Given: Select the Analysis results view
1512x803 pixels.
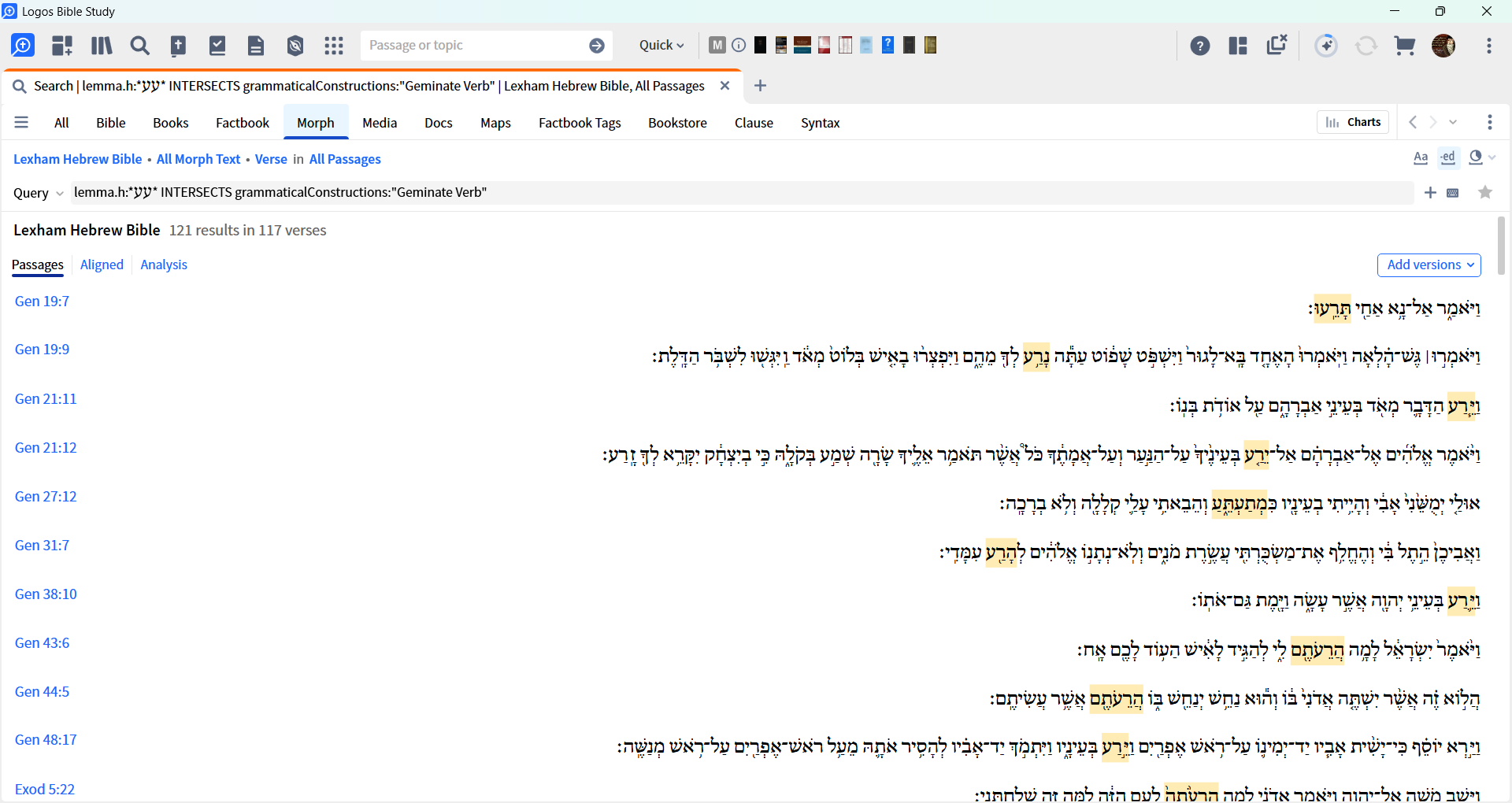Looking at the screenshot, I should pos(164,265).
